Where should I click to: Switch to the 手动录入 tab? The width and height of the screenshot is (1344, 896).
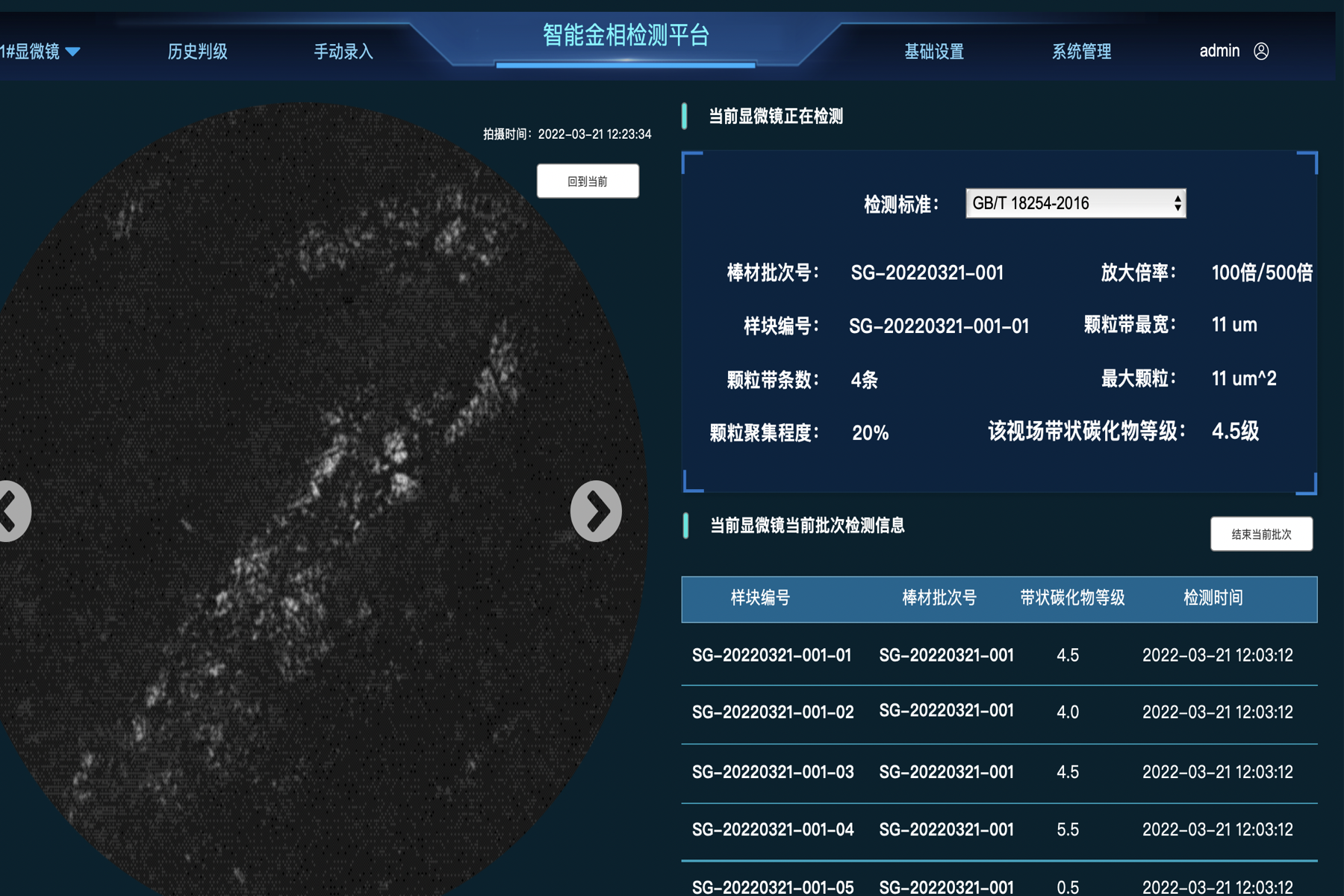pos(343,52)
